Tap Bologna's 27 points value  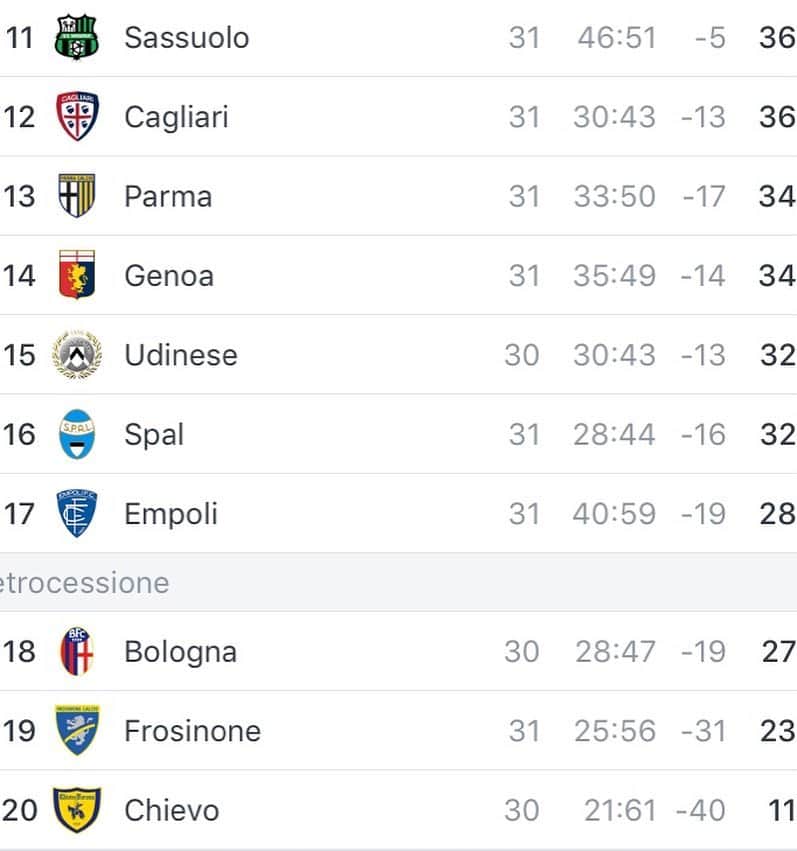pyautogui.click(x=778, y=651)
